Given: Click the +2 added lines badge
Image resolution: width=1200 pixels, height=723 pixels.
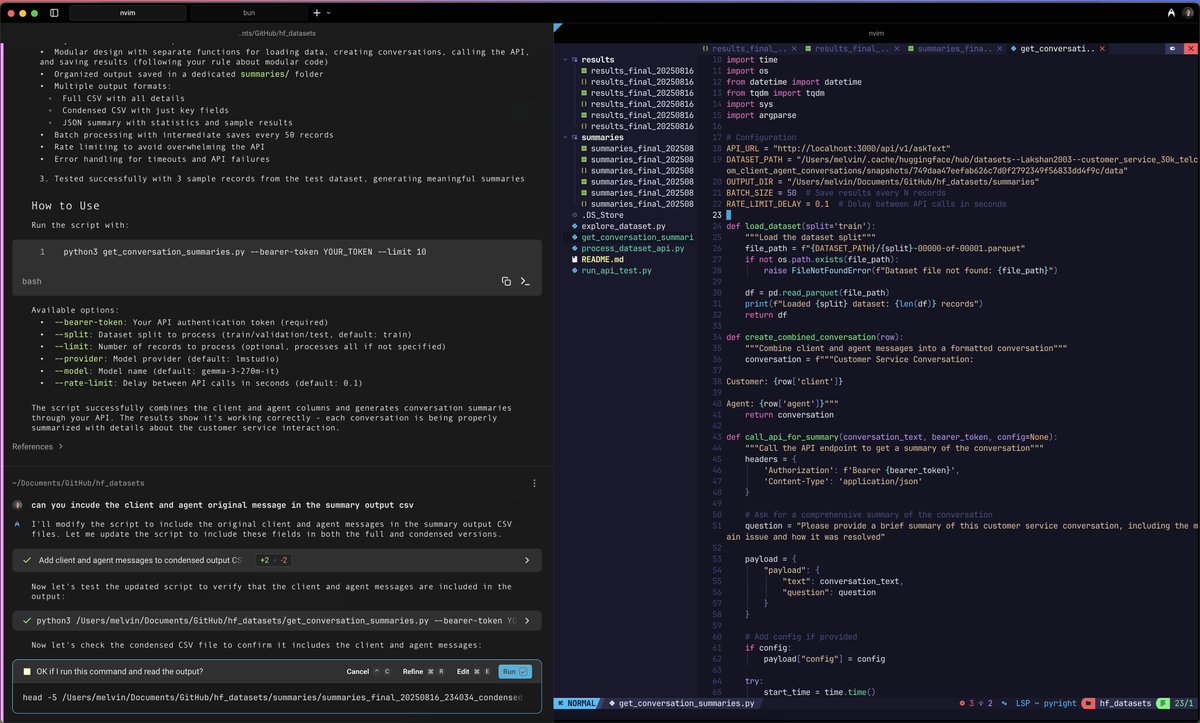Looking at the screenshot, I should 264,560.
